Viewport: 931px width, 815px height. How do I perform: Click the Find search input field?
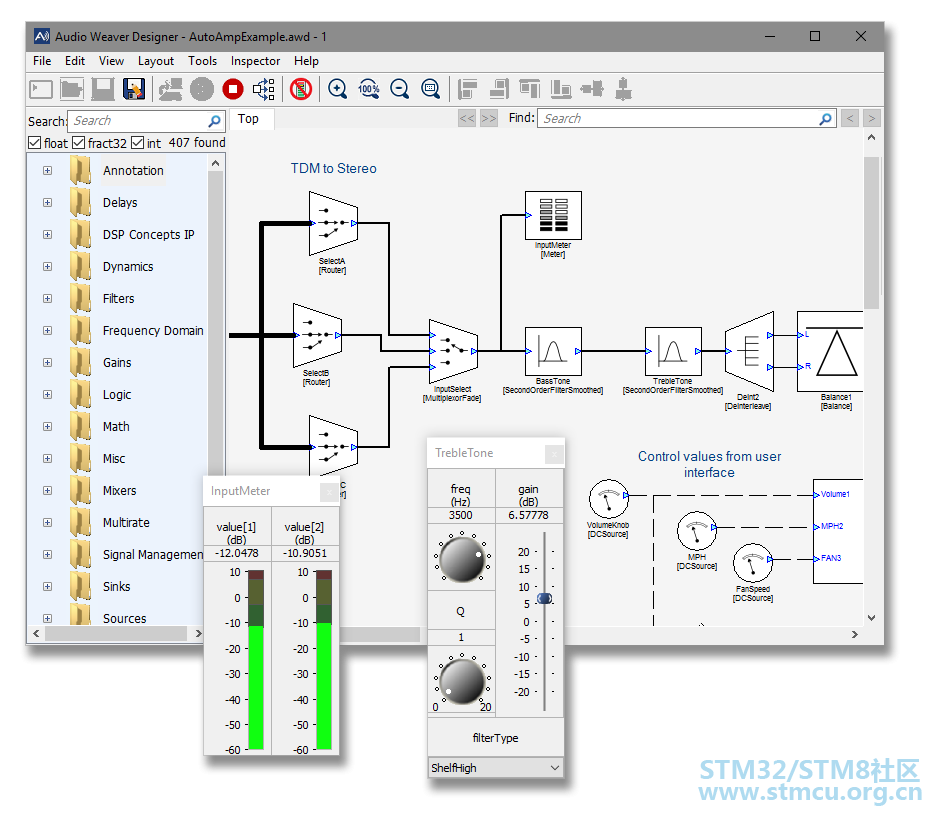687,119
